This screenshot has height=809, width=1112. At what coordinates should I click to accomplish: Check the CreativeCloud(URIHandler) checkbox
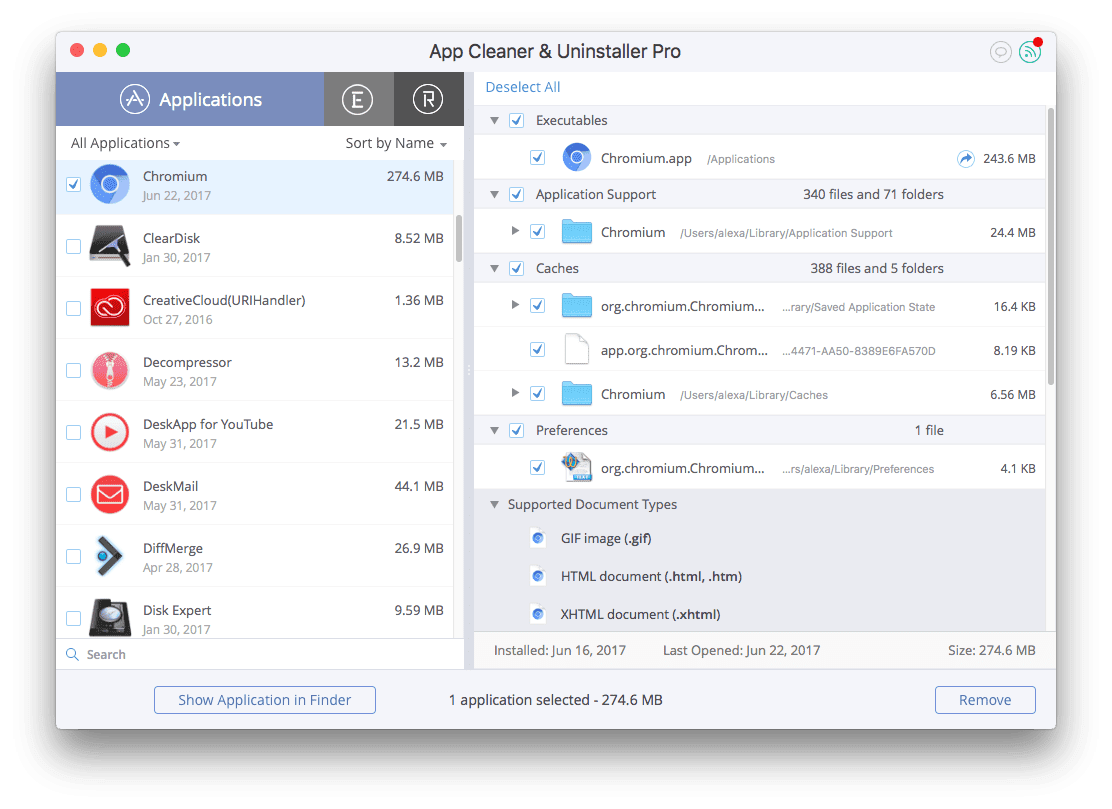click(x=74, y=308)
